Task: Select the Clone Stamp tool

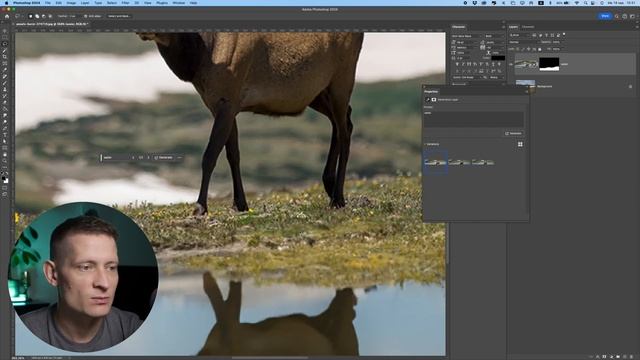Action: [5, 89]
